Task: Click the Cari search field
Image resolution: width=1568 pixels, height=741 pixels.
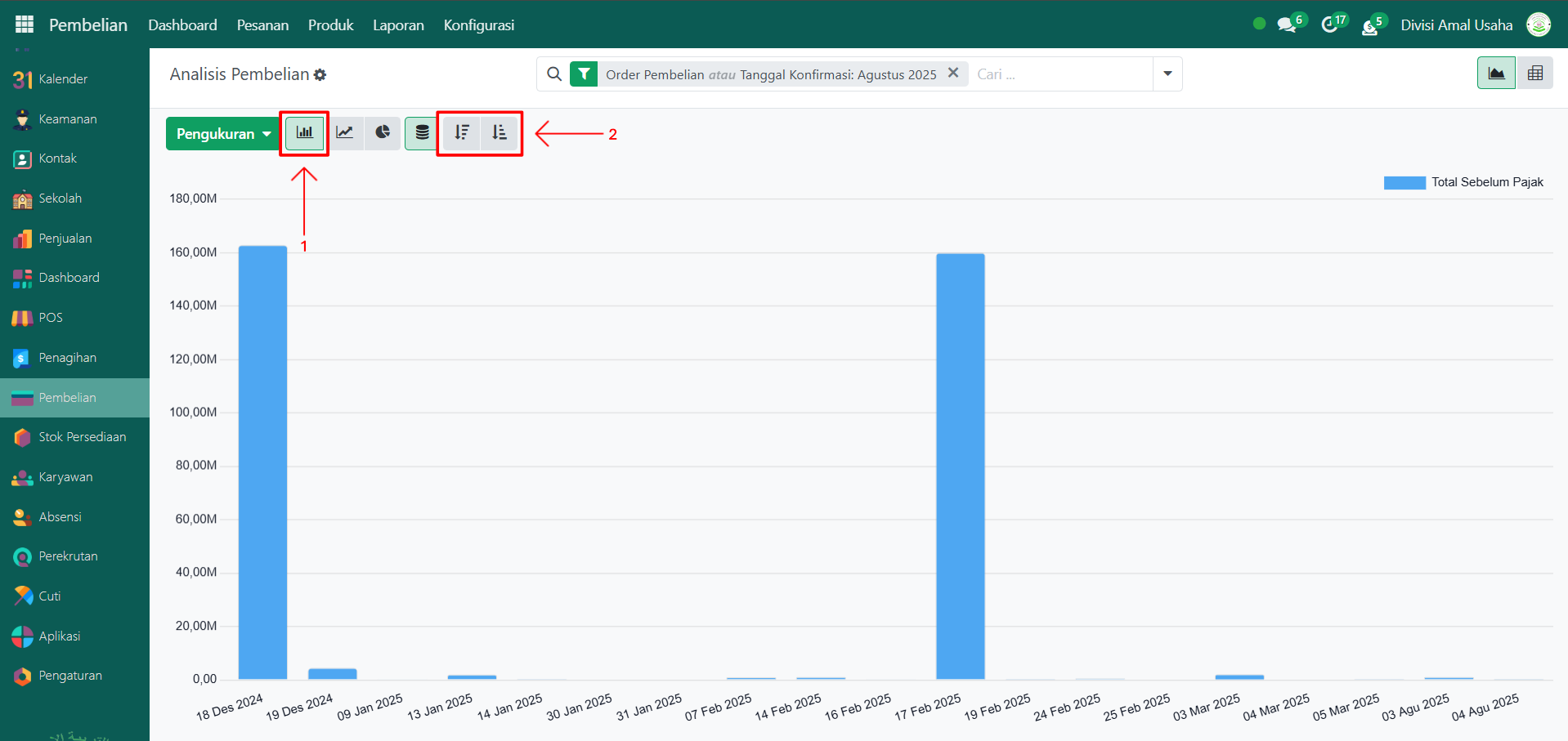Action: click(1059, 74)
